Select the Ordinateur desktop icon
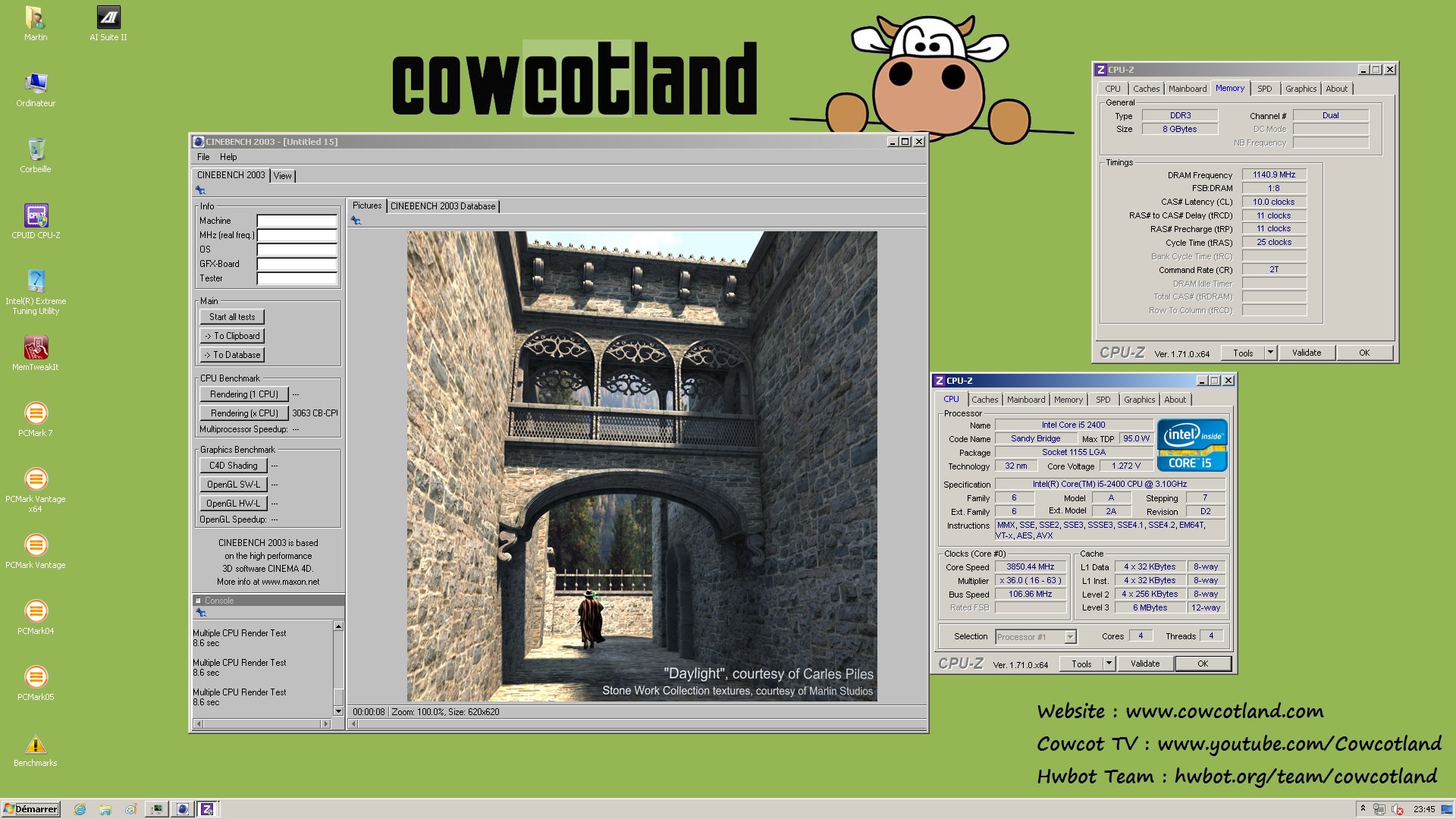This screenshot has height=819, width=1456. coord(36,89)
